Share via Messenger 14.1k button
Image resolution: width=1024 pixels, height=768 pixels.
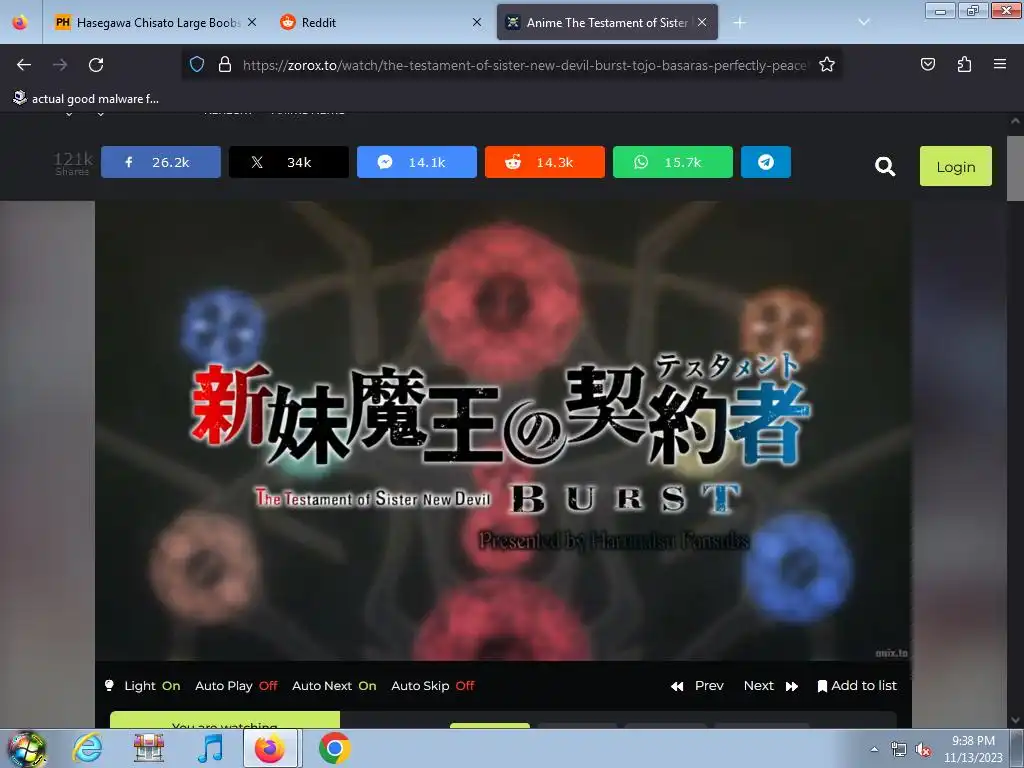[417, 162]
